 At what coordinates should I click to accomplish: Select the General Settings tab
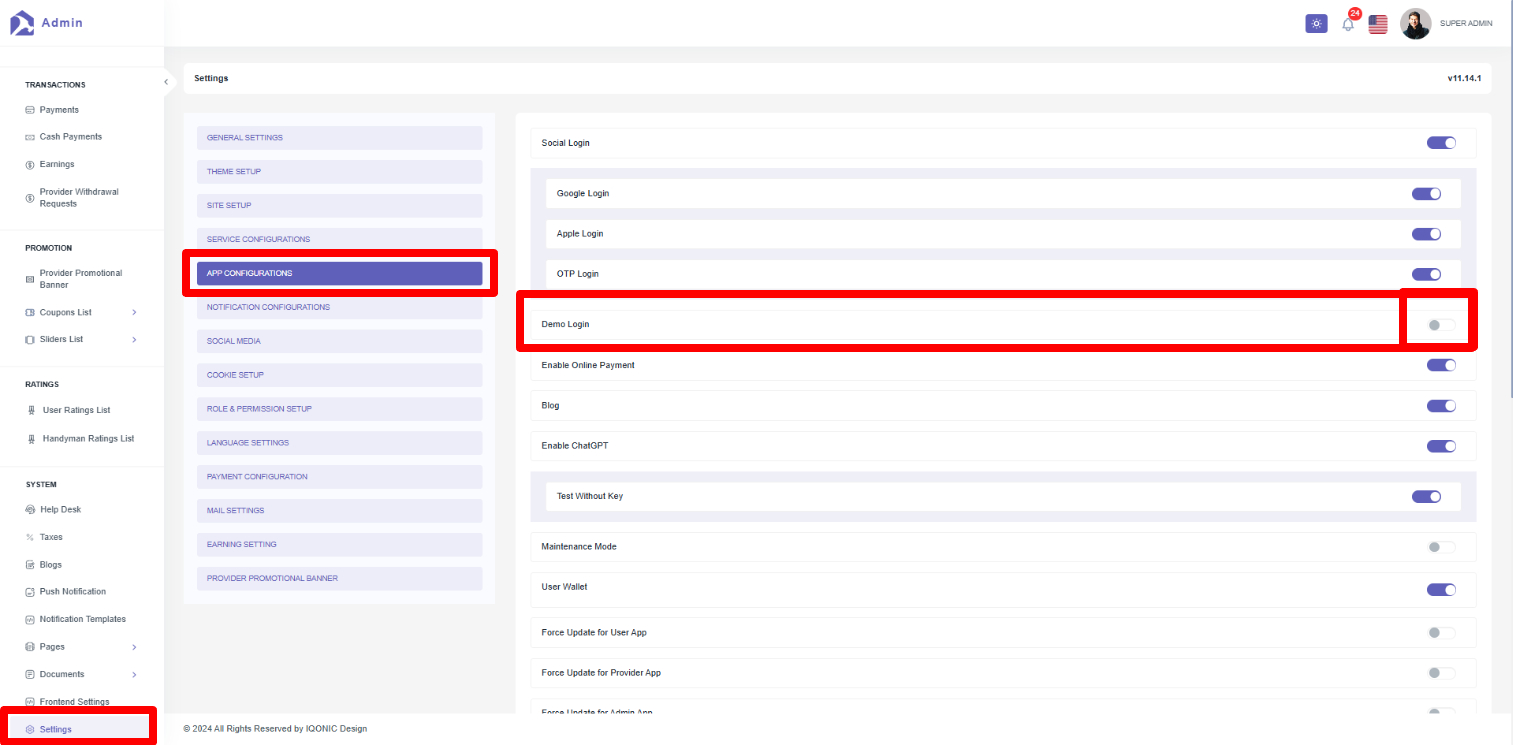click(x=339, y=138)
